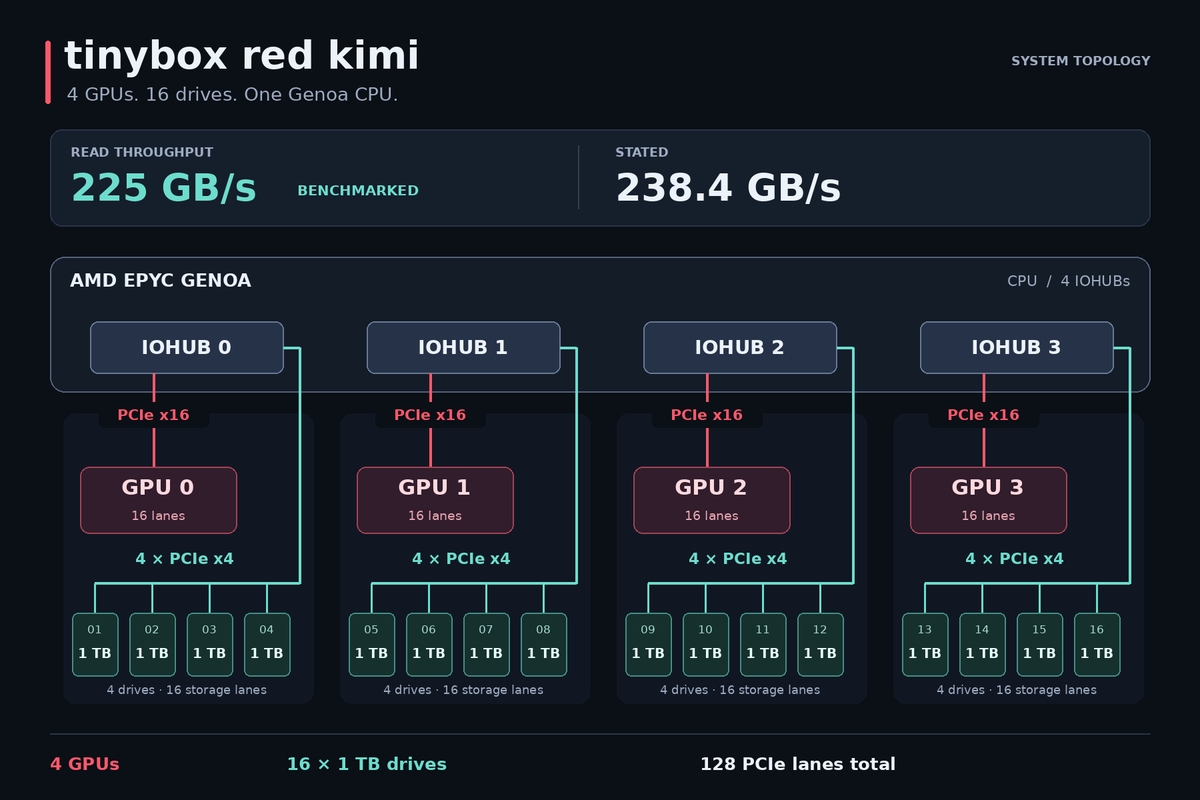1200x800 pixels.
Task: Click drive 13 tile
Action: click(925, 644)
